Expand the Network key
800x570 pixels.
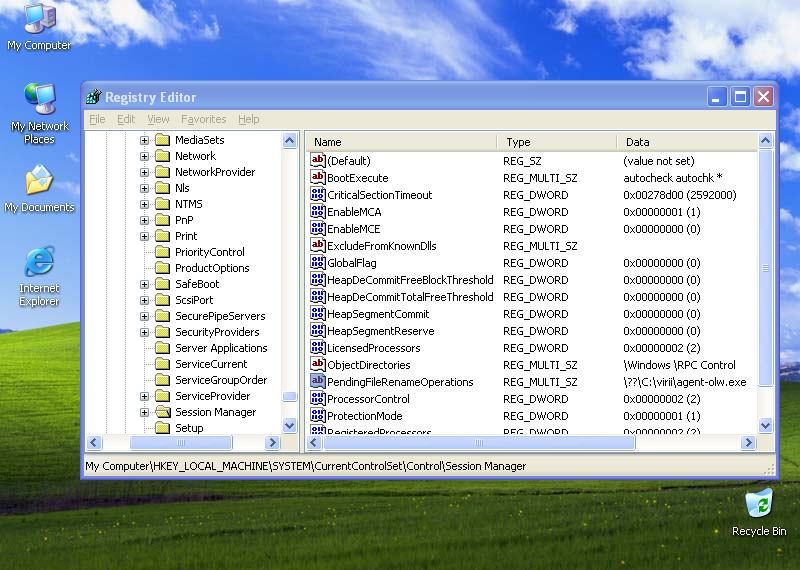pos(144,156)
